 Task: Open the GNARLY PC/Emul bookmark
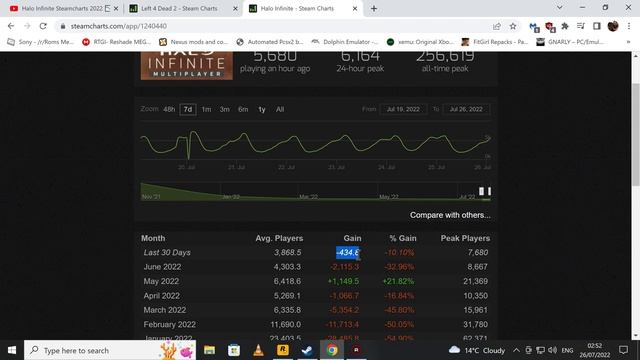[571, 42]
